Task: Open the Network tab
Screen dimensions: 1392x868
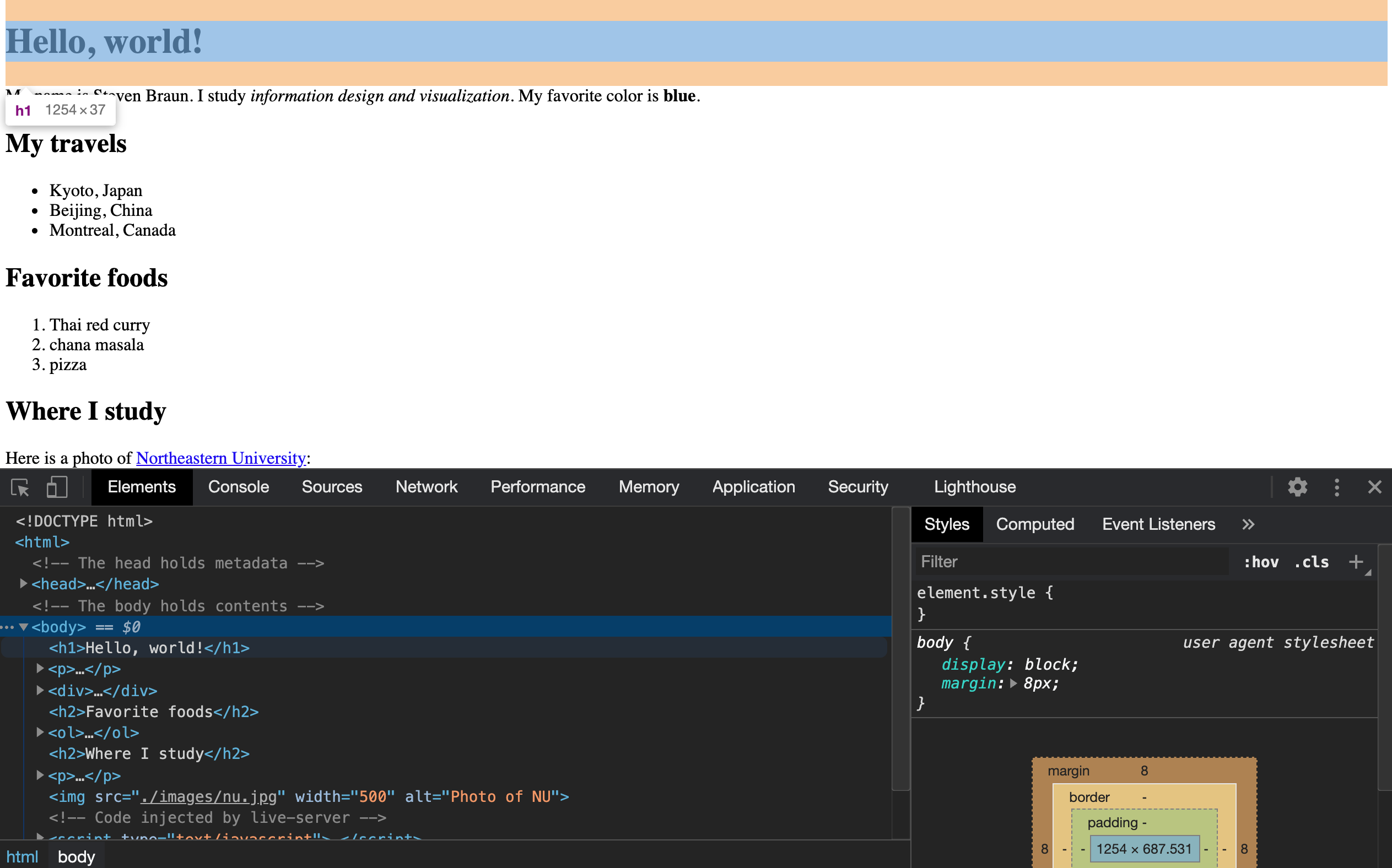Action: point(427,487)
